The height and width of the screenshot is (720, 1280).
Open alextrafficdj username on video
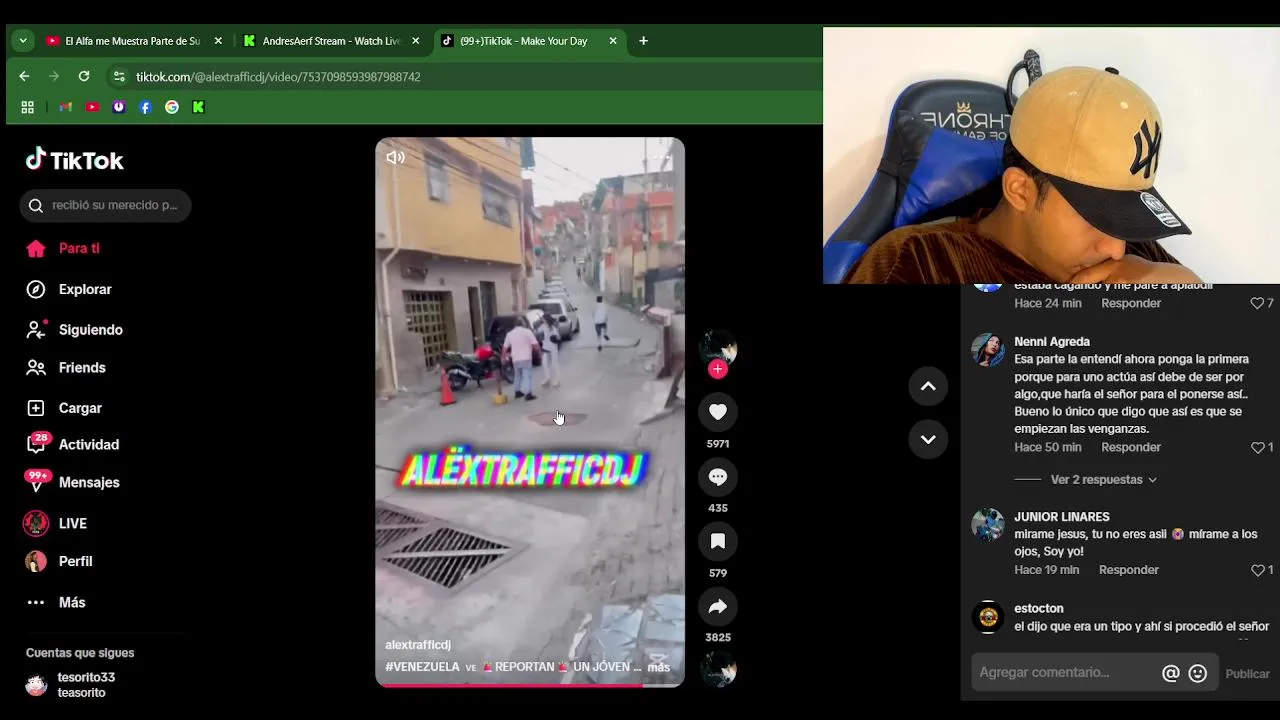click(418, 645)
